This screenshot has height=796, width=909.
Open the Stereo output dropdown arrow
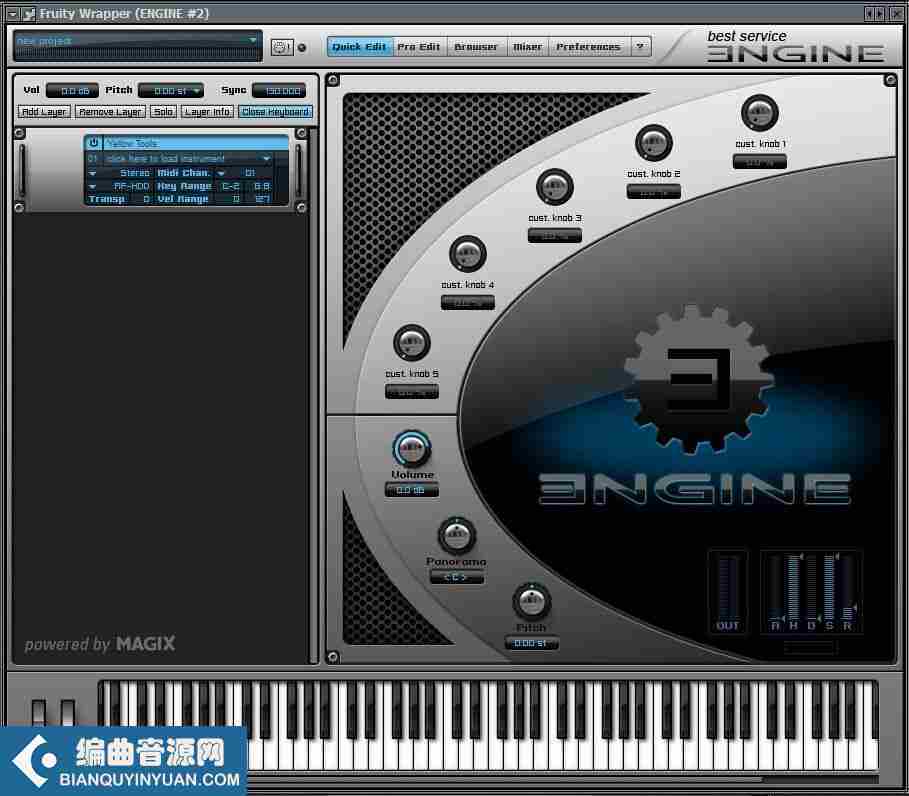coord(92,173)
